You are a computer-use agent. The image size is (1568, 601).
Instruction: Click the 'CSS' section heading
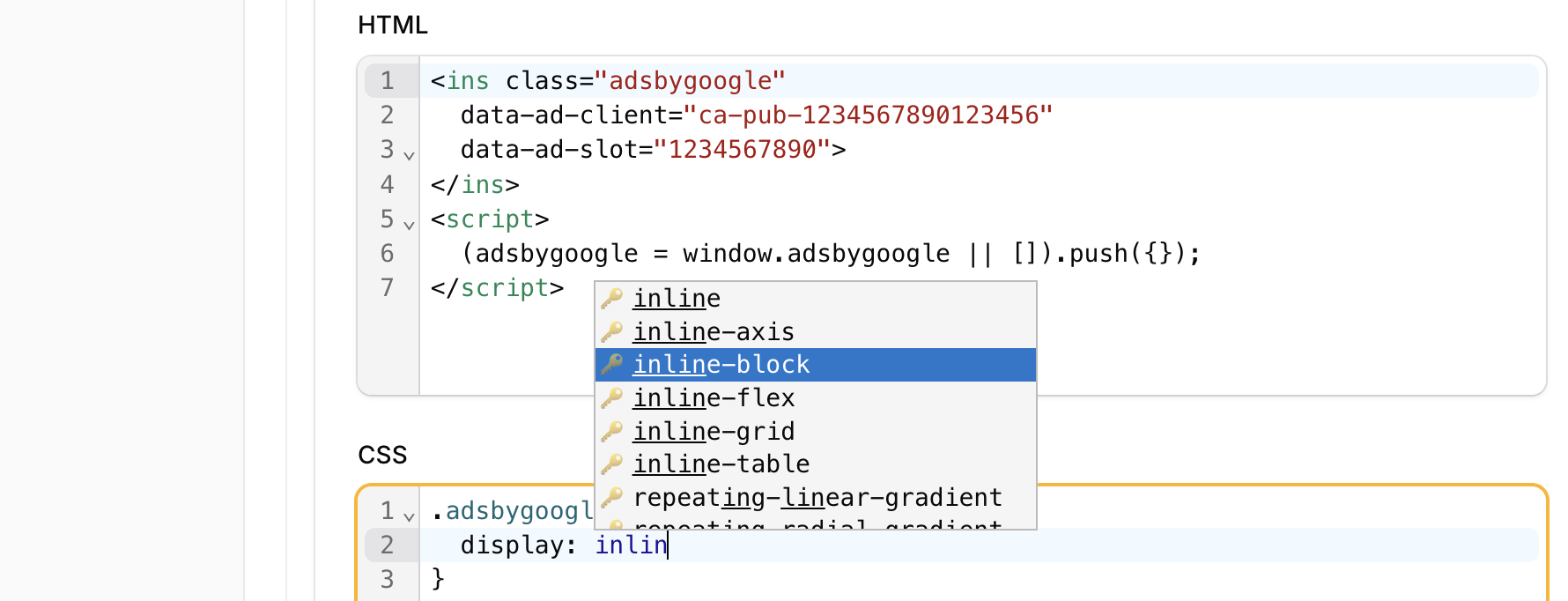click(x=382, y=455)
